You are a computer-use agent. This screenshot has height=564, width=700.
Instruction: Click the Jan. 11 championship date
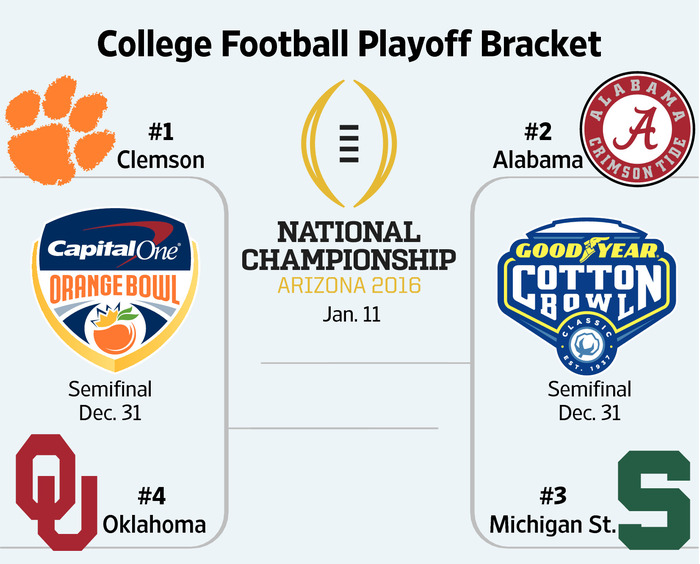[x=351, y=314]
